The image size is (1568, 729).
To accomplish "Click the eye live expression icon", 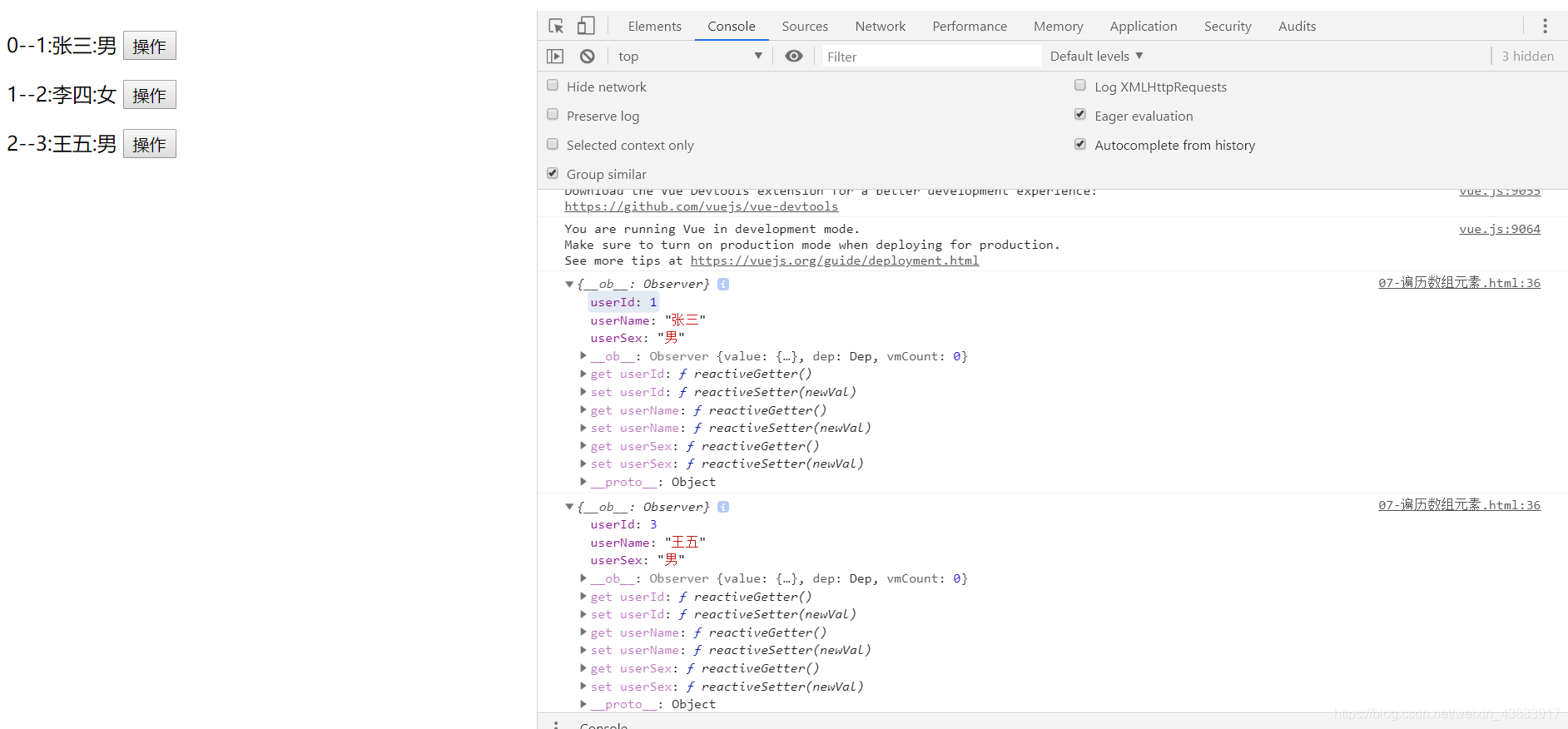I will (x=794, y=56).
